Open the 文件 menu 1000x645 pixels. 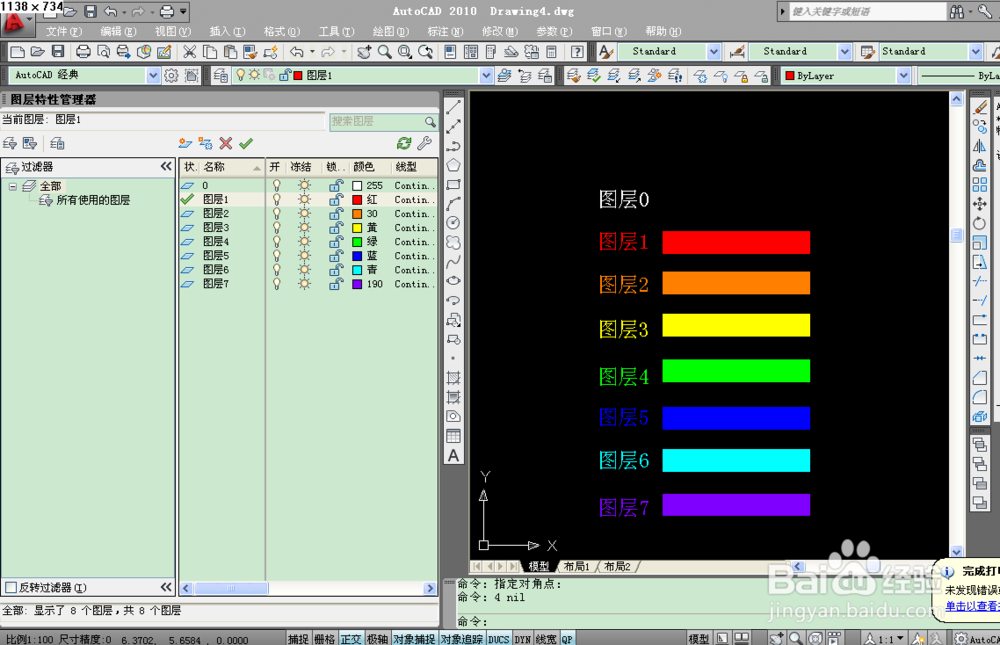point(64,31)
